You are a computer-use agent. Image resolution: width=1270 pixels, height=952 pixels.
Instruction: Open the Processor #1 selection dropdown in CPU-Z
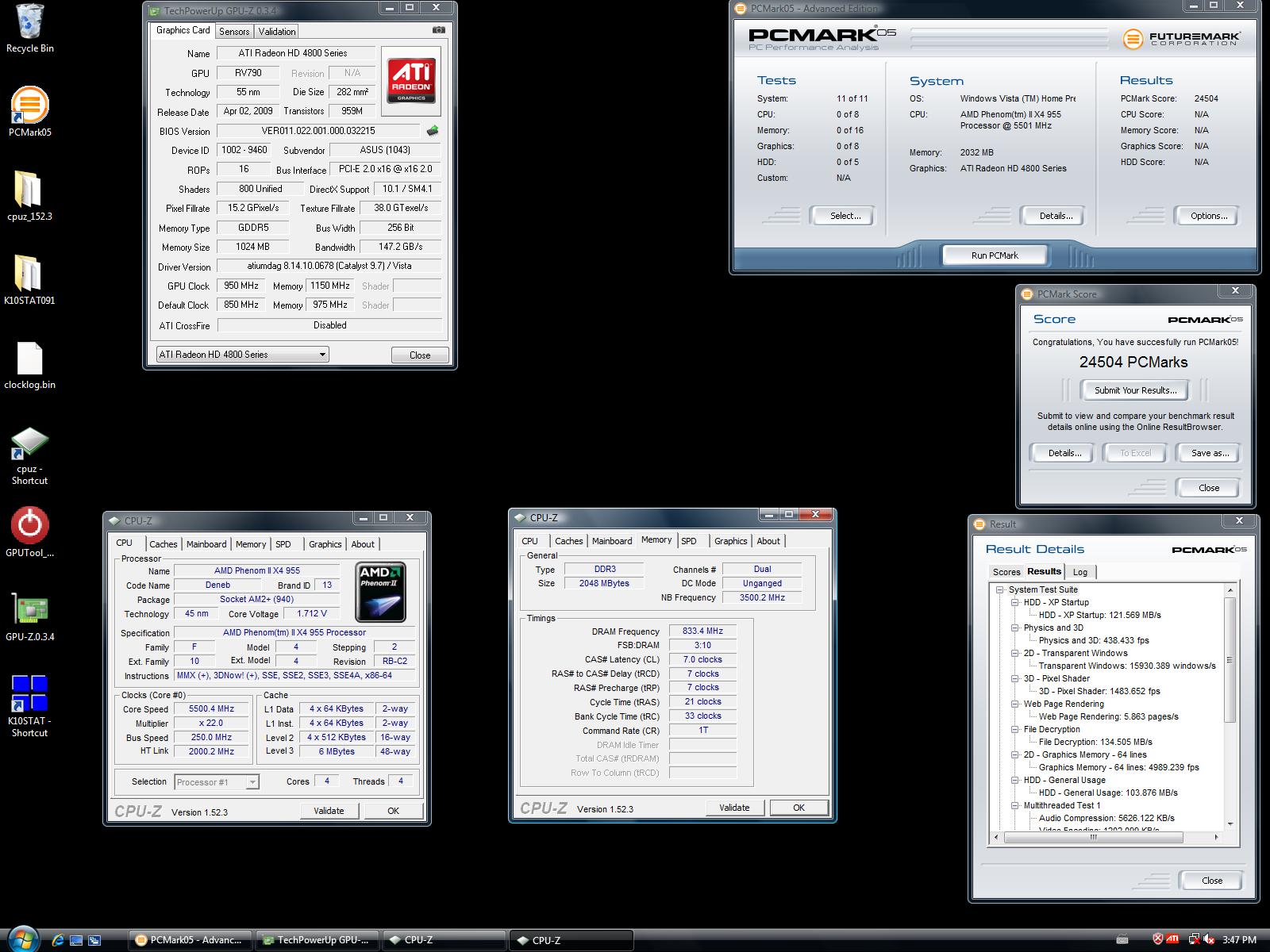[x=216, y=782]
